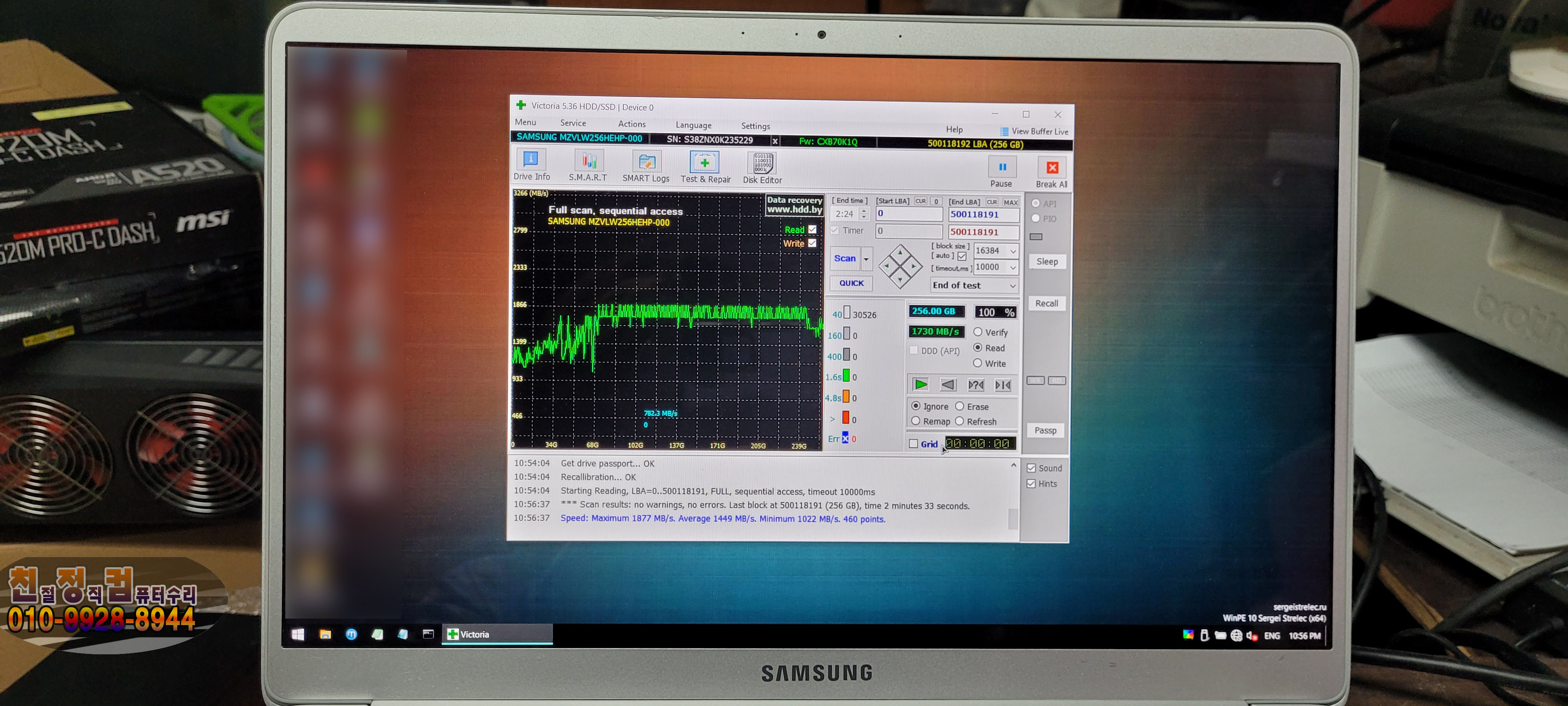Open the End of test dropdown
Viewport: 1568px width, 706px height.
[x=1012, y=285]
